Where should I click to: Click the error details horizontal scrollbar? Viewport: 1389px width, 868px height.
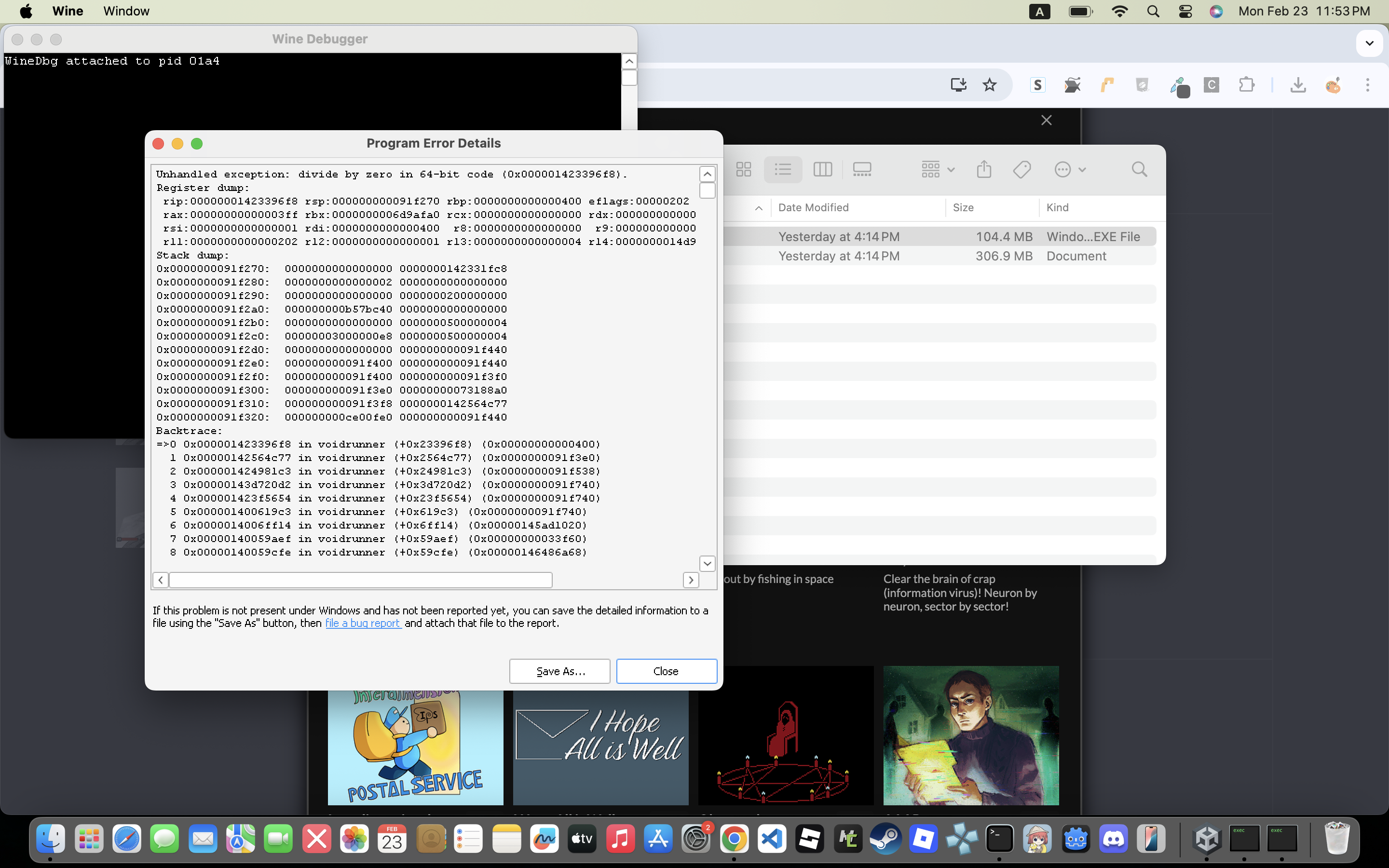click(x=360, y=580)
